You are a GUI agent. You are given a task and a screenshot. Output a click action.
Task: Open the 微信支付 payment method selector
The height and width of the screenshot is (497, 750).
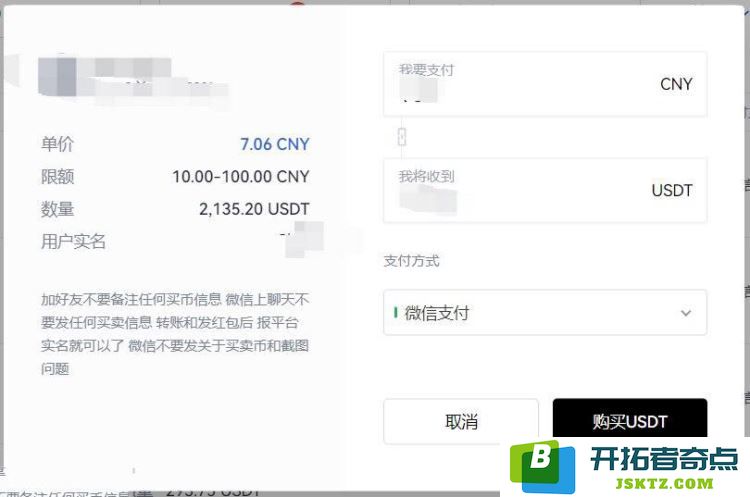(545, 312)
